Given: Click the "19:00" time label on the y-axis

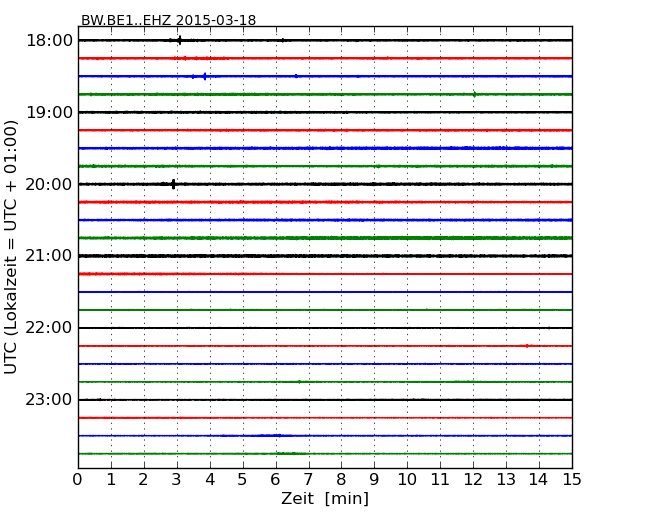Looking at the screenshot, I should 49,112.
